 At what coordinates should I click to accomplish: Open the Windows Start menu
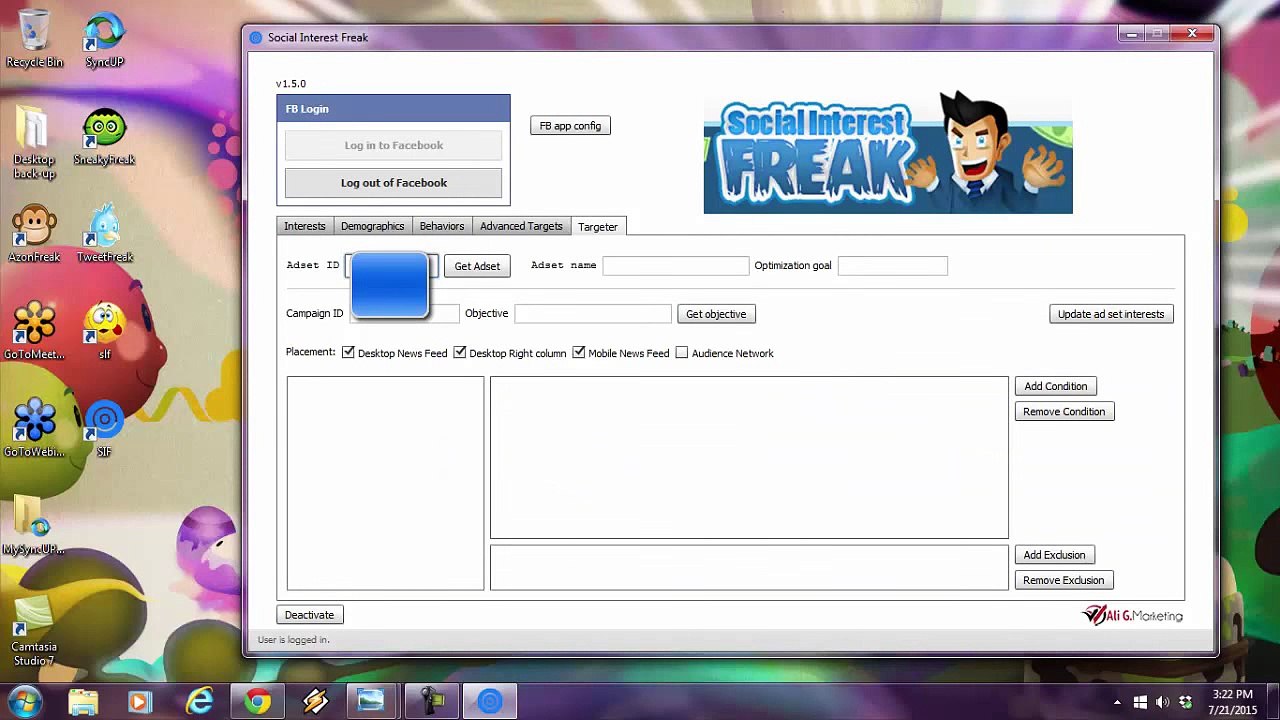pos(24,701)
